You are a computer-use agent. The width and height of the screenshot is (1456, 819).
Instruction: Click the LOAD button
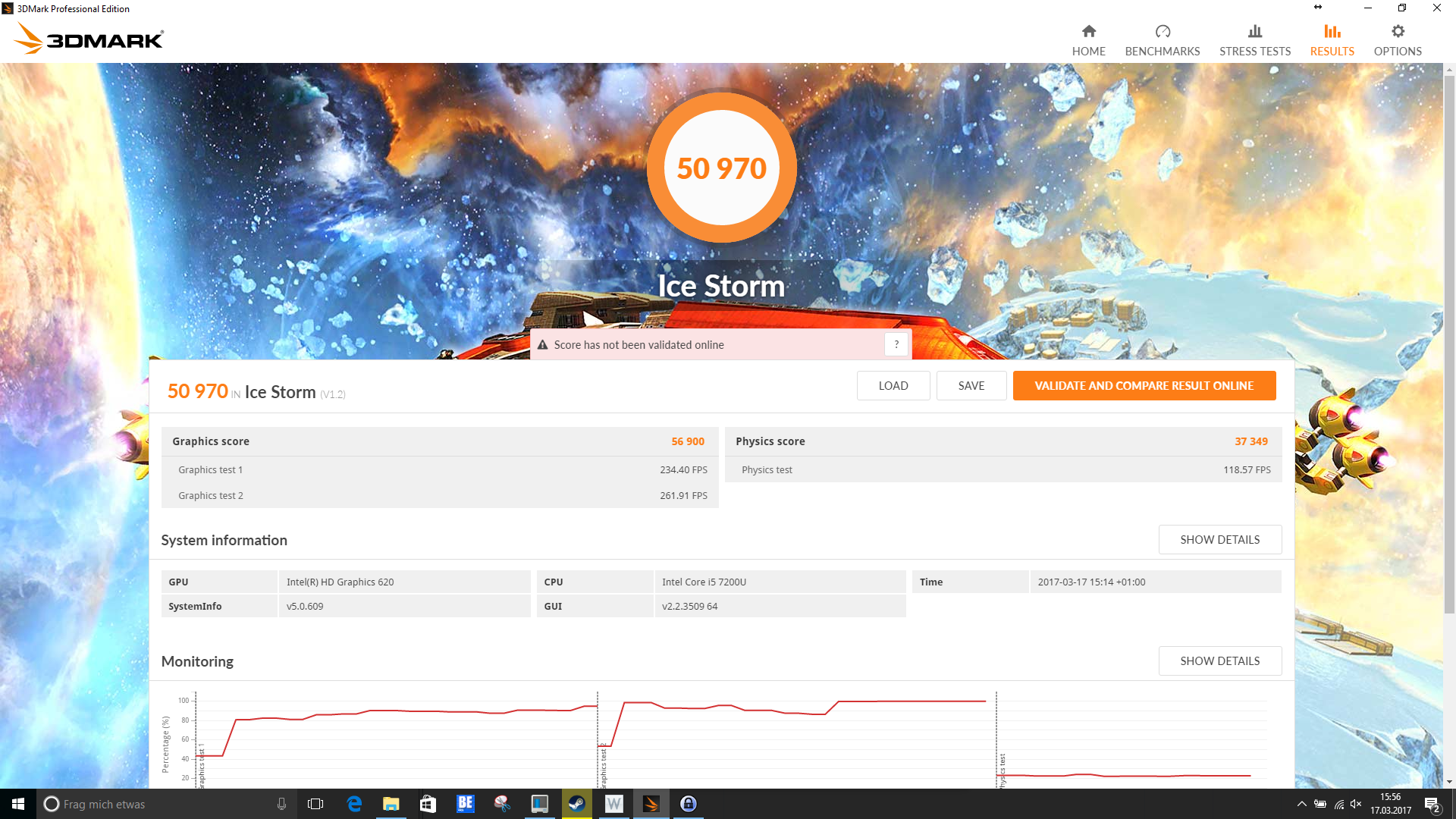pyautogui.click(x=893, y=386)
